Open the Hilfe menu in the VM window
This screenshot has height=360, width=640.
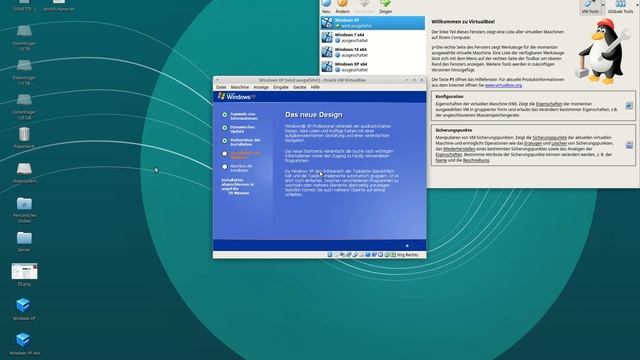[315, 87]
